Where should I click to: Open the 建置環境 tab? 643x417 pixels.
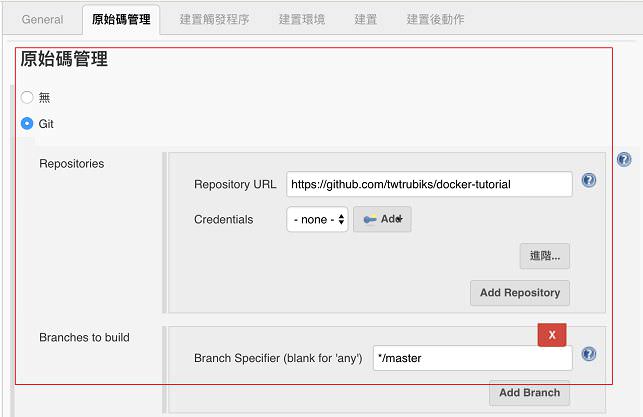coord(302,19)
